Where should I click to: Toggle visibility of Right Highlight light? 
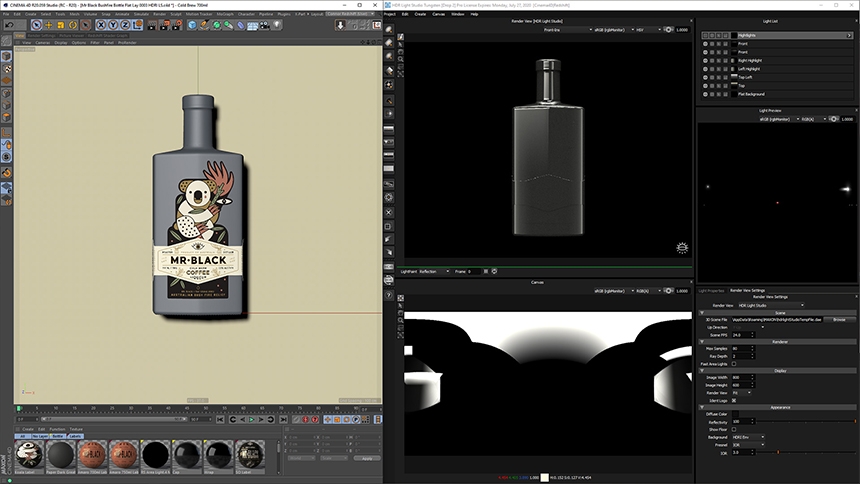pos(705,60)
